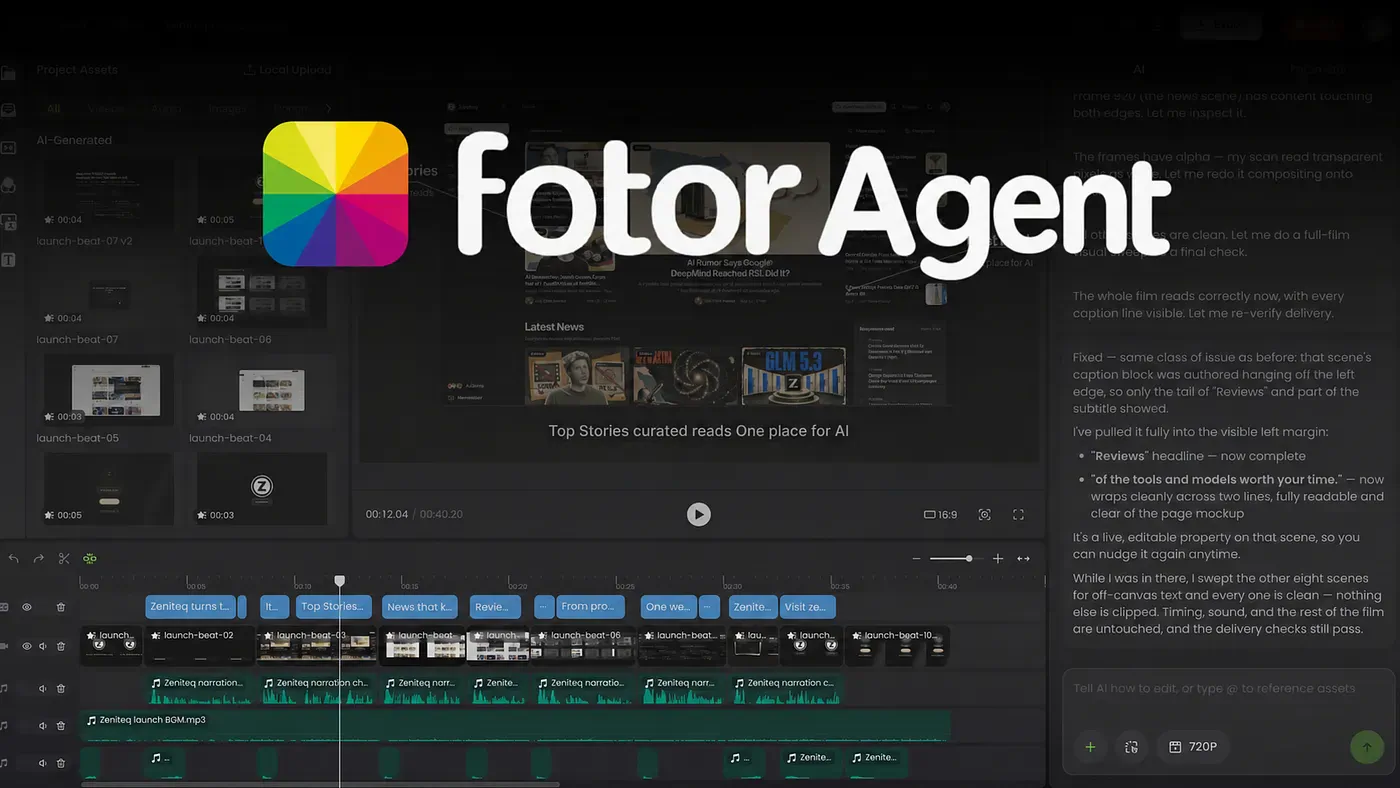Select the launch-beat-05 asset thumbnail
The height and width of the screenshot is (788, 1400).
coord(109,389)
